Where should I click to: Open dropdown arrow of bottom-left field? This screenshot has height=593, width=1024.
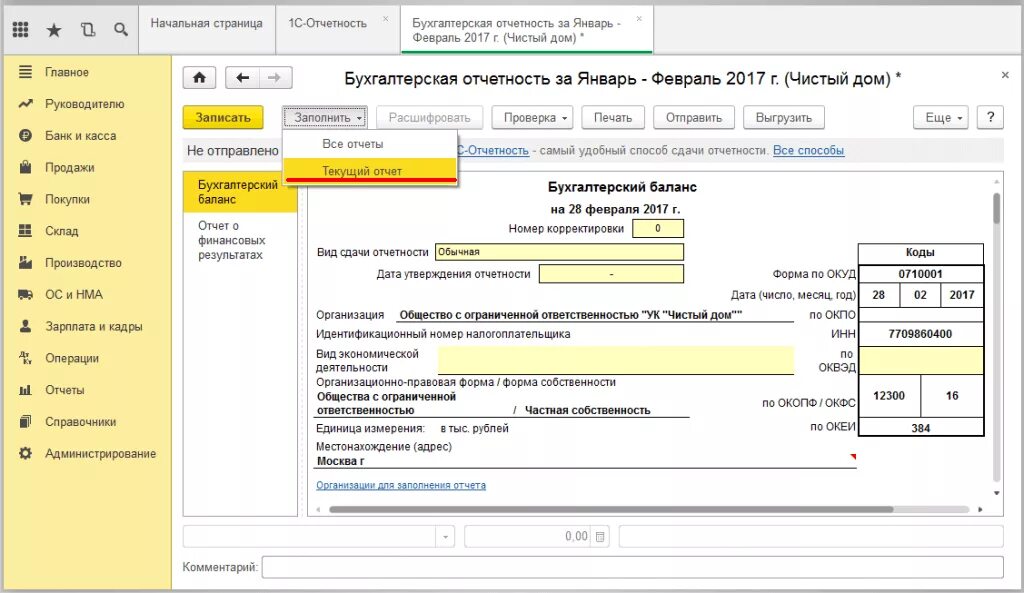click(445, 537)
